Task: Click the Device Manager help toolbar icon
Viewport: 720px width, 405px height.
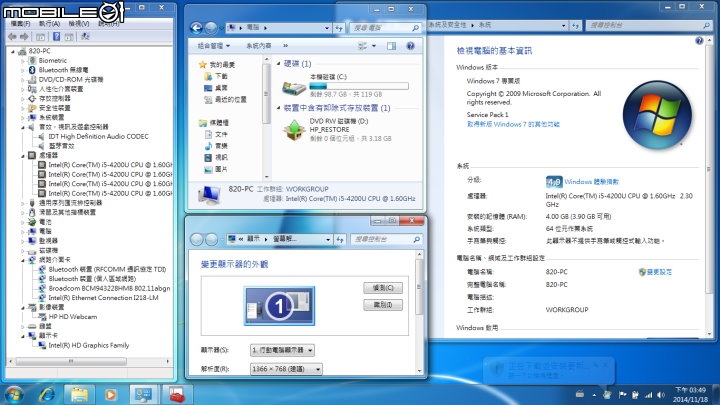Action: tap(56, 36)
